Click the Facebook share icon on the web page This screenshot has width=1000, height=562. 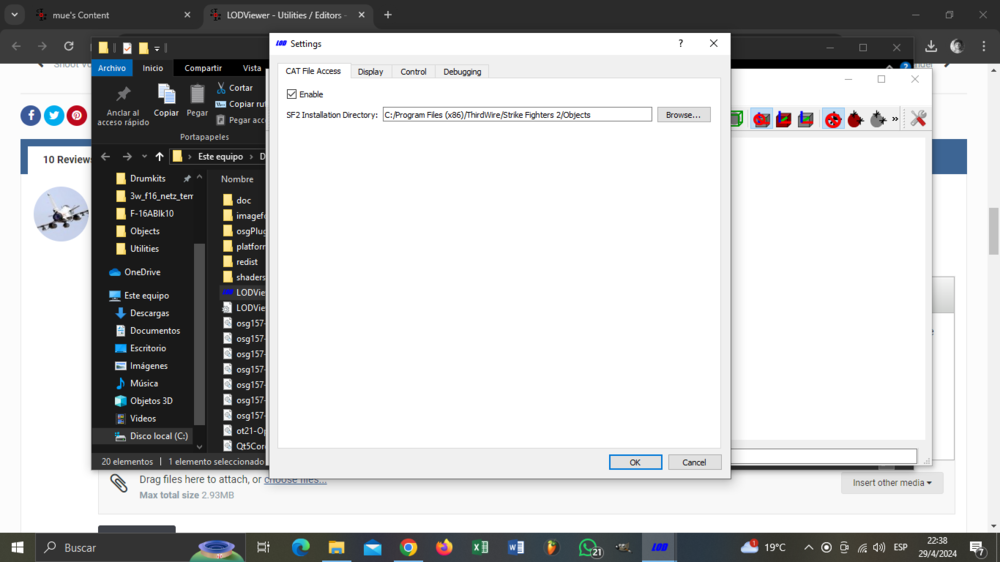click(31, 115)
